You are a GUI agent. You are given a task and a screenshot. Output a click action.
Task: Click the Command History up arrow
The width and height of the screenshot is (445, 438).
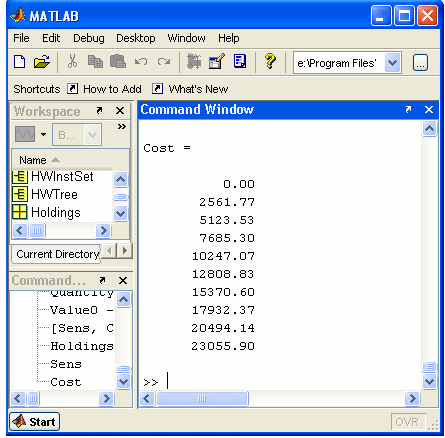tap(123, 300)
